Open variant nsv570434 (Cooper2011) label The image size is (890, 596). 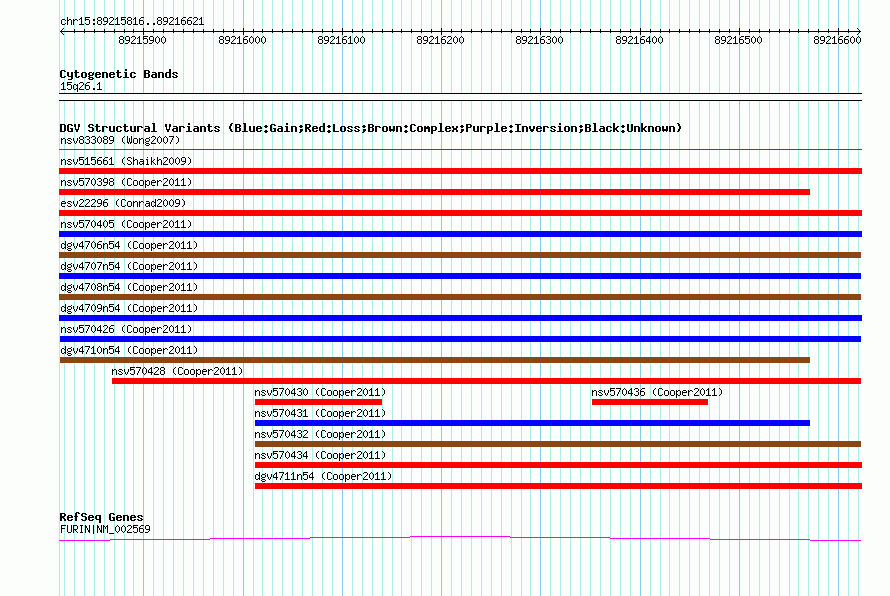[320, 455]
